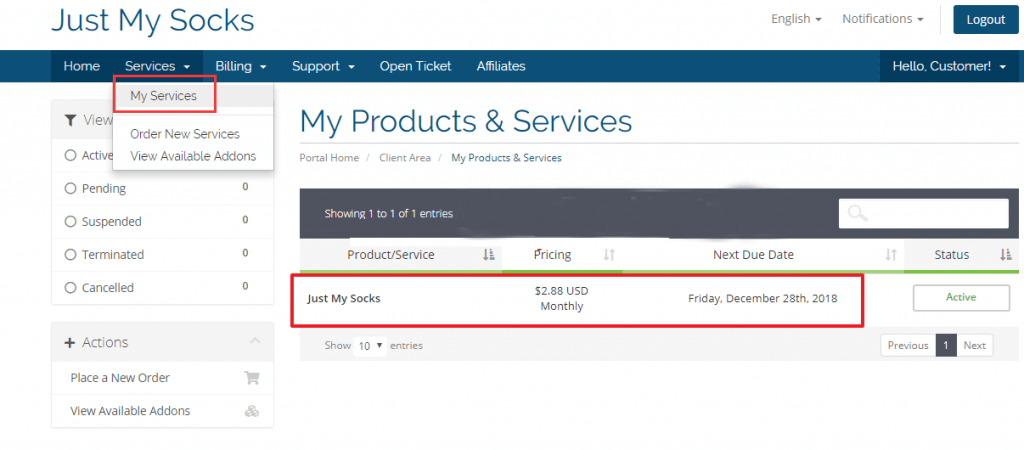Open the Show entries count dropdown

[370, 346]
